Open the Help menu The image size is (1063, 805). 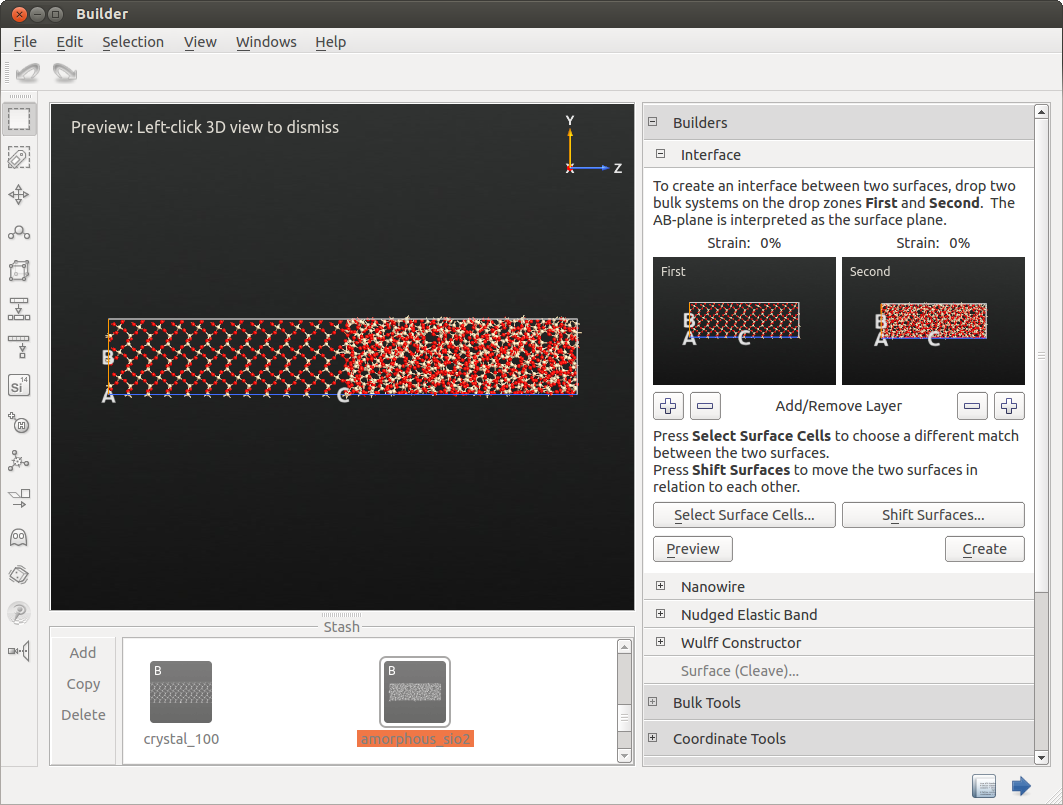point(330,42)
